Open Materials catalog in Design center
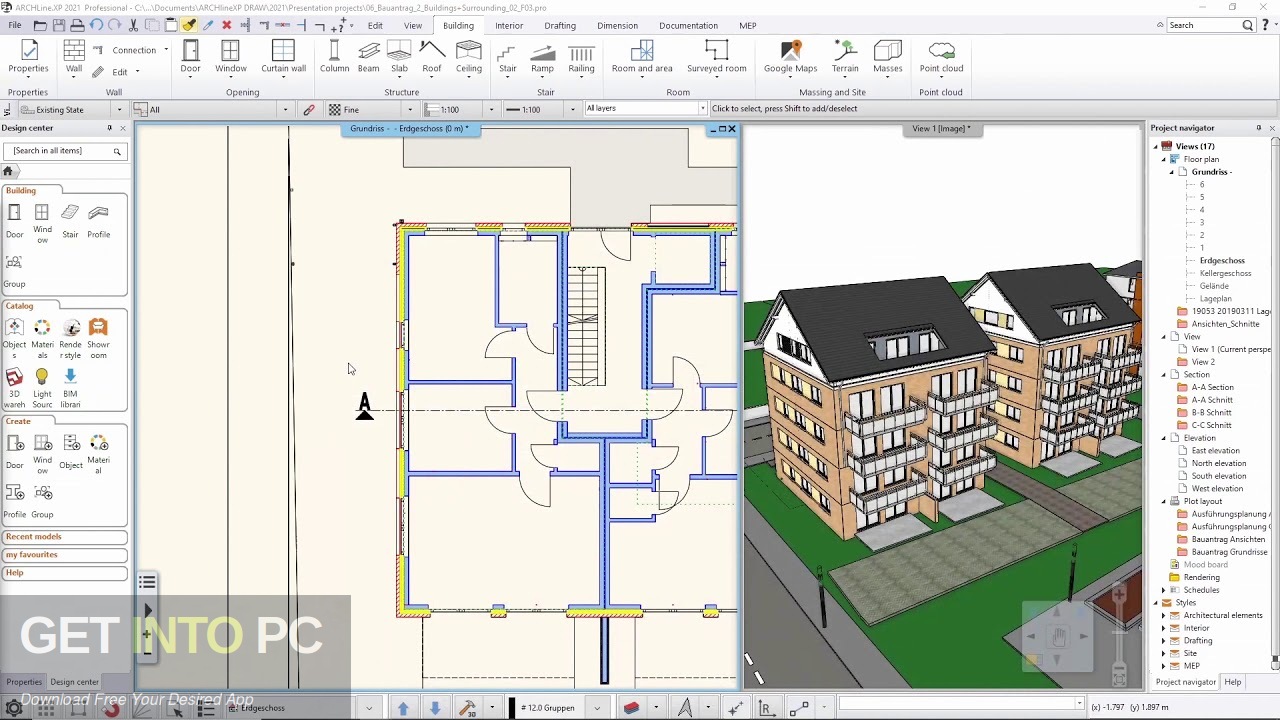 tap(42, 338)
